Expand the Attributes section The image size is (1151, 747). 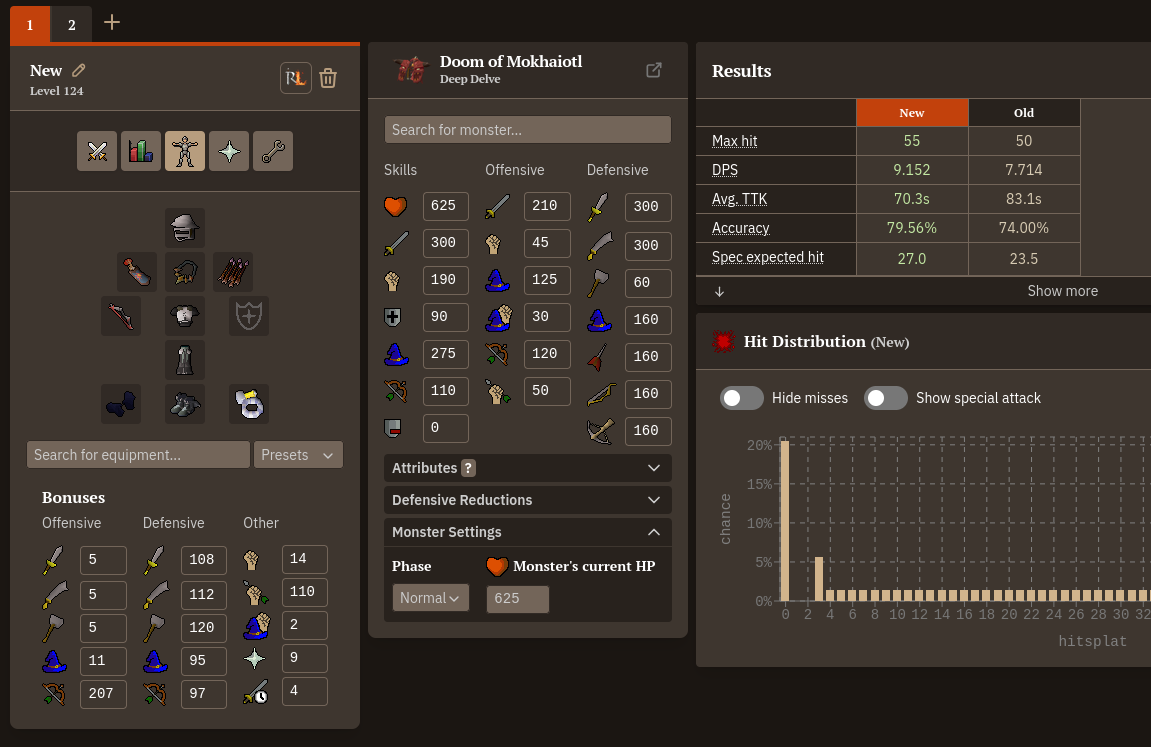pos(528,468)
